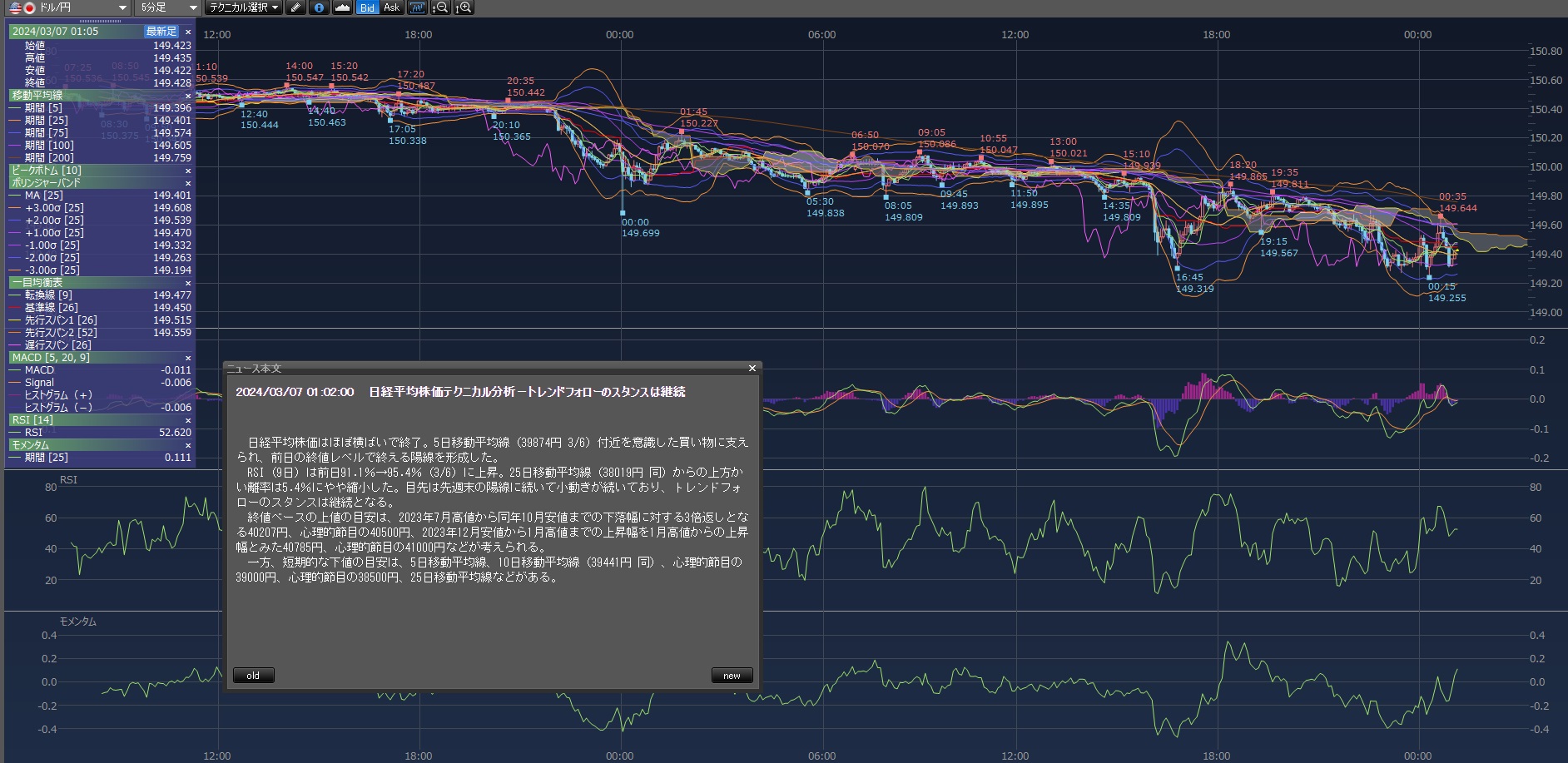
Task: Zoom in the chart vertically
Action: [464, 7]
